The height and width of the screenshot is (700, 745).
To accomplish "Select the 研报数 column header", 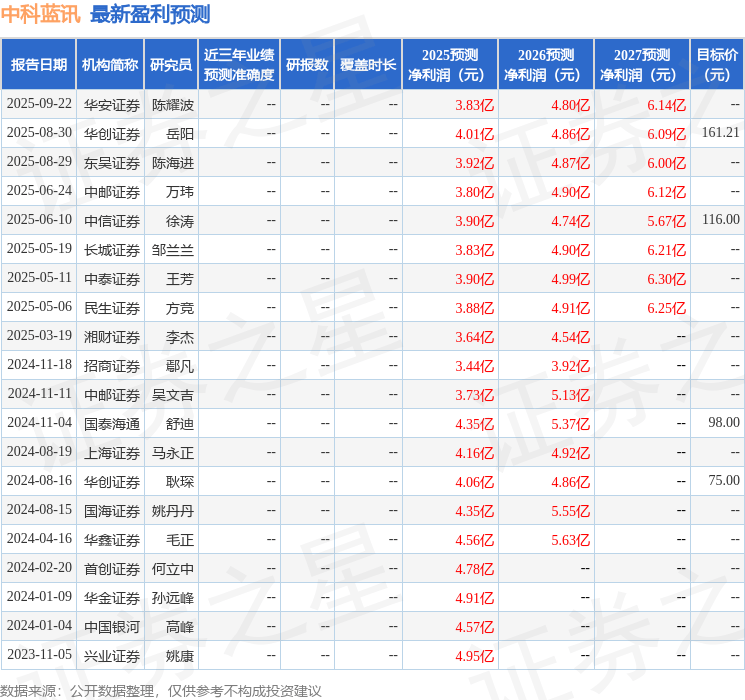I will [306, 65].
